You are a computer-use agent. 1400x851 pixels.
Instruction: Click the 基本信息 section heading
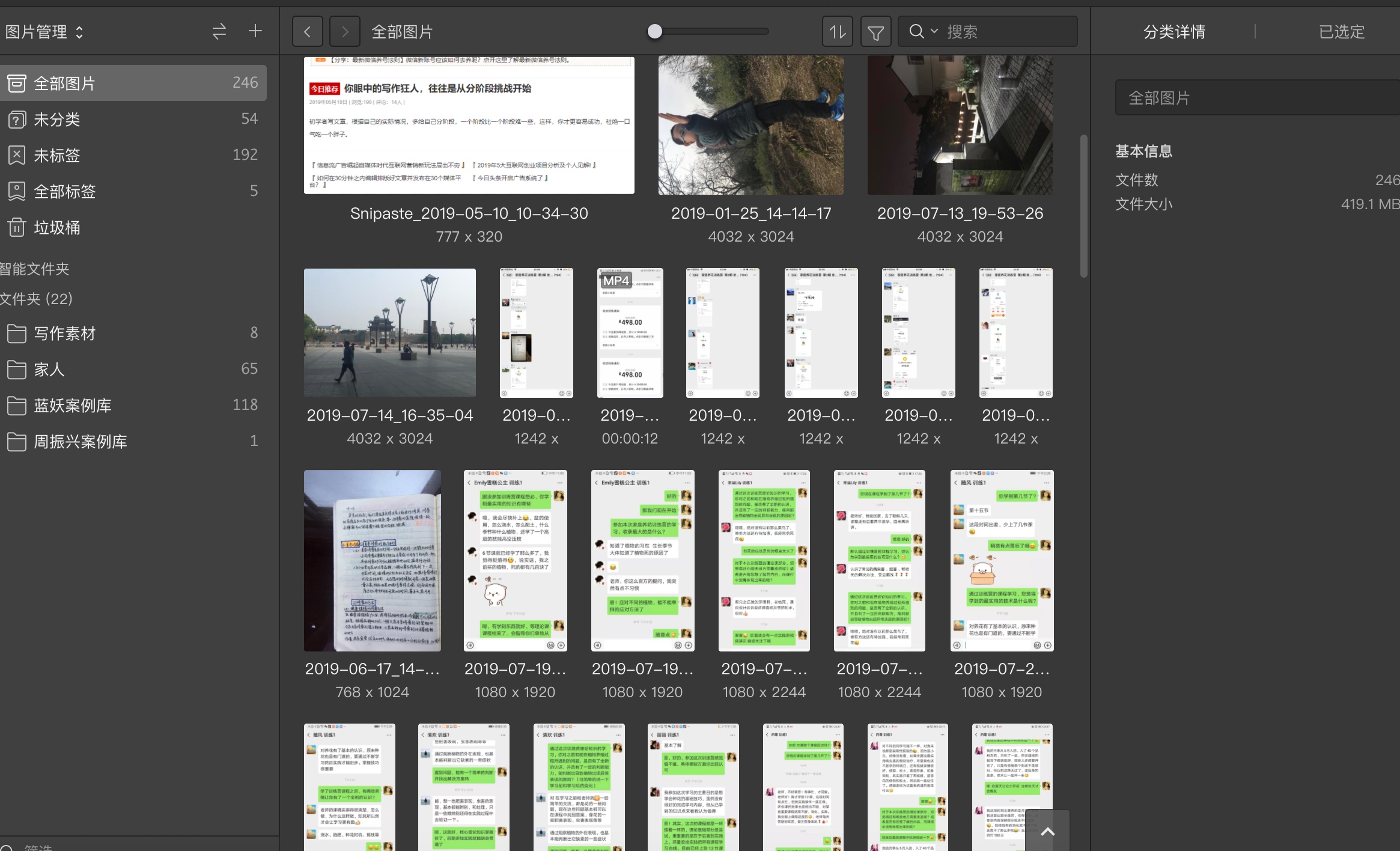pyautogui.click(x=1144, y=151)
